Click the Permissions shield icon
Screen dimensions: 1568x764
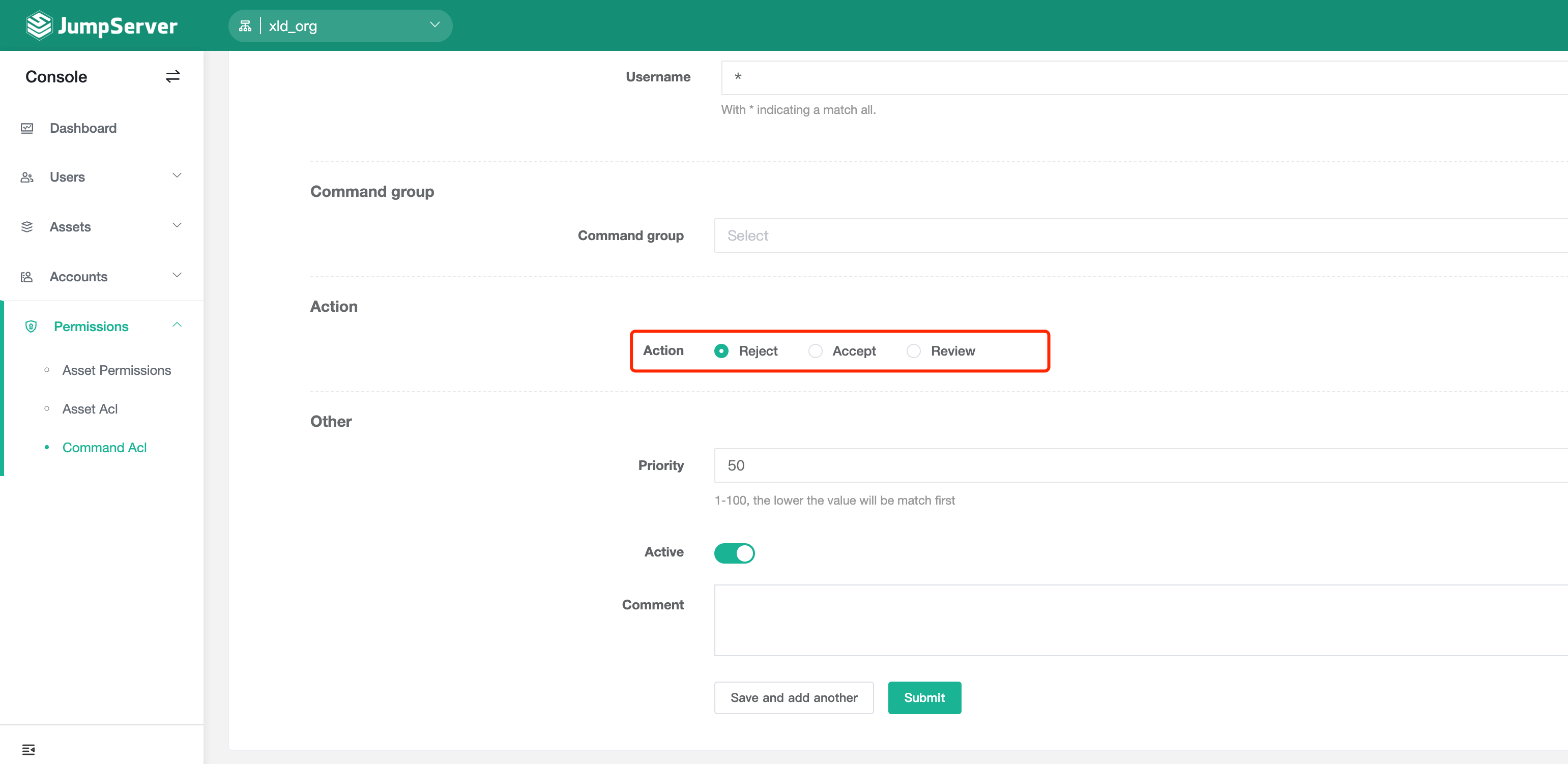point(31,326)
